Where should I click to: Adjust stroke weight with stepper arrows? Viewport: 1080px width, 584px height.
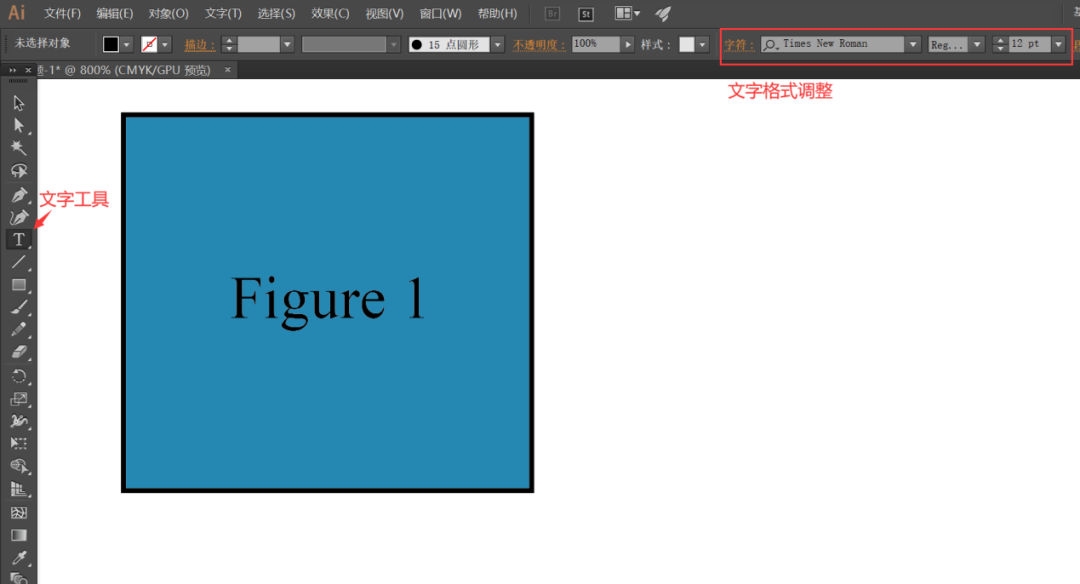point(229,45)
